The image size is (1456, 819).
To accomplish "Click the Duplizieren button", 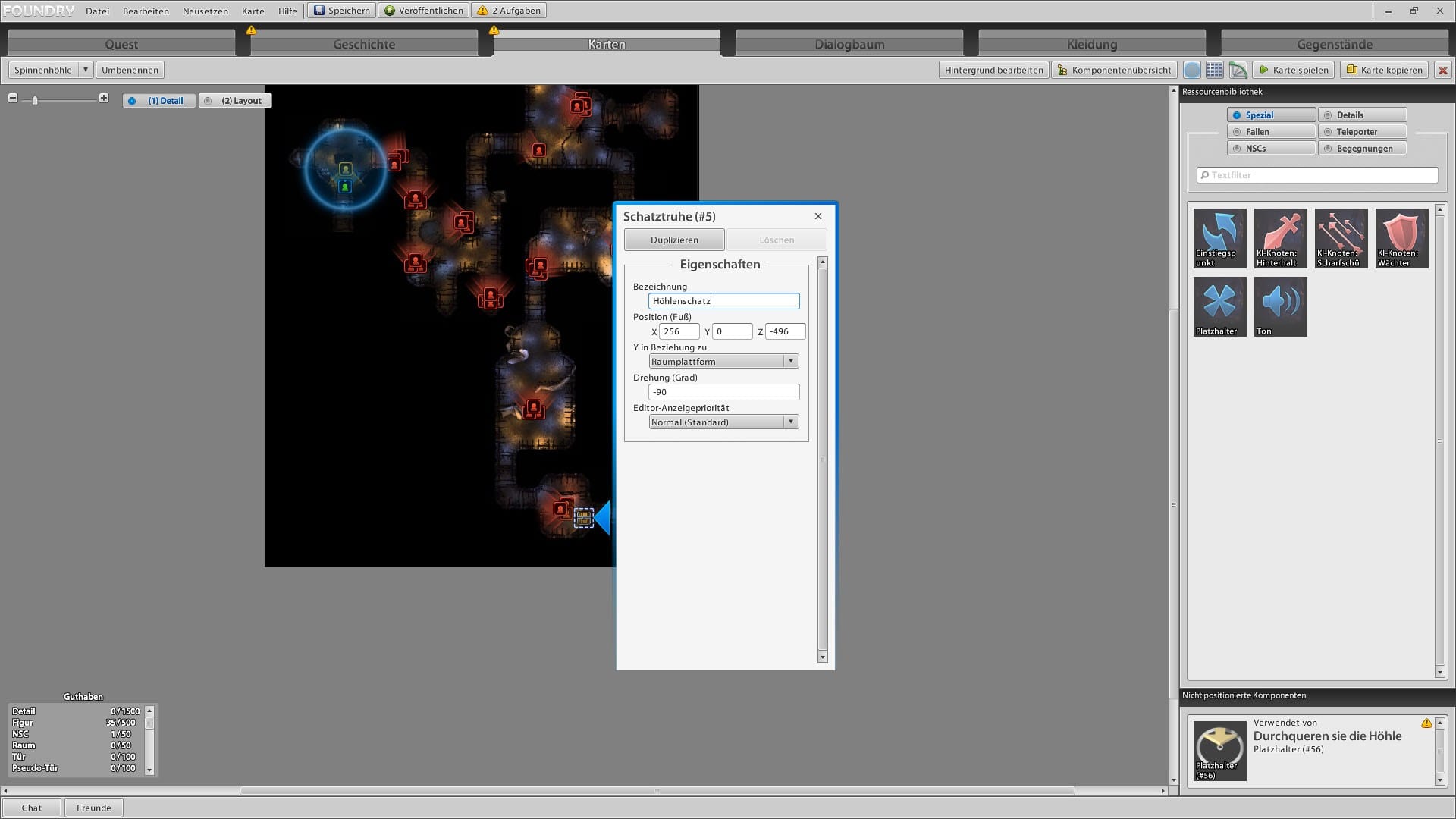I will pyautogui.click(x=674, y=240).
